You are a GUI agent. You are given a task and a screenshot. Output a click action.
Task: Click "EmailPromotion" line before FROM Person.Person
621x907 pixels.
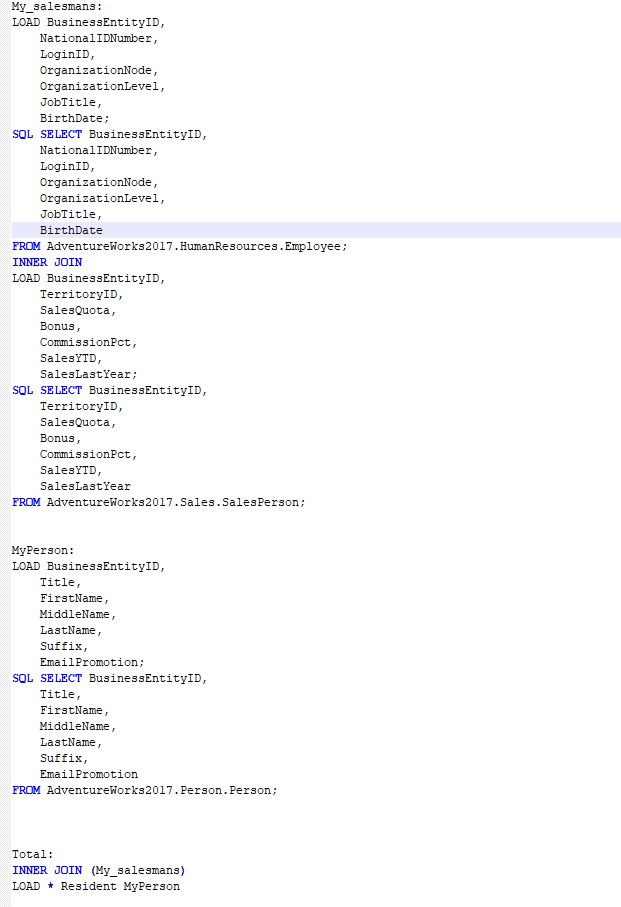pyautogui.click(x=88, y=775)
